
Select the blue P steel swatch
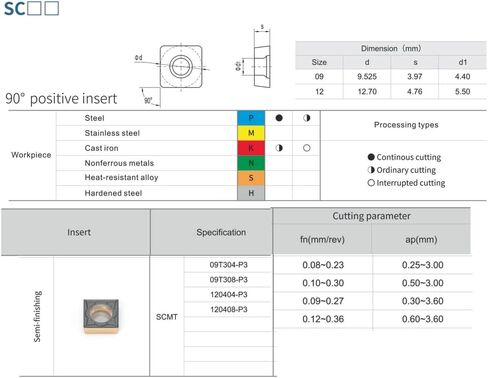251,118
